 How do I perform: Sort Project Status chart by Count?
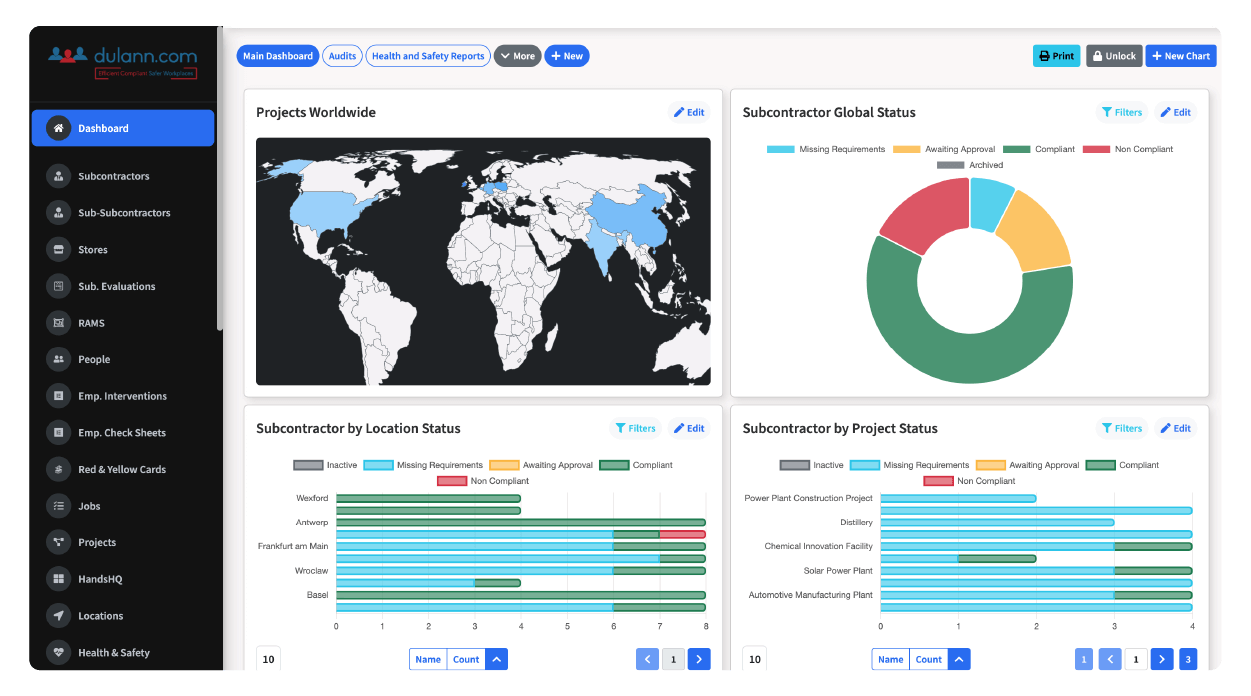pyautogui.click(x=929, y=659)
